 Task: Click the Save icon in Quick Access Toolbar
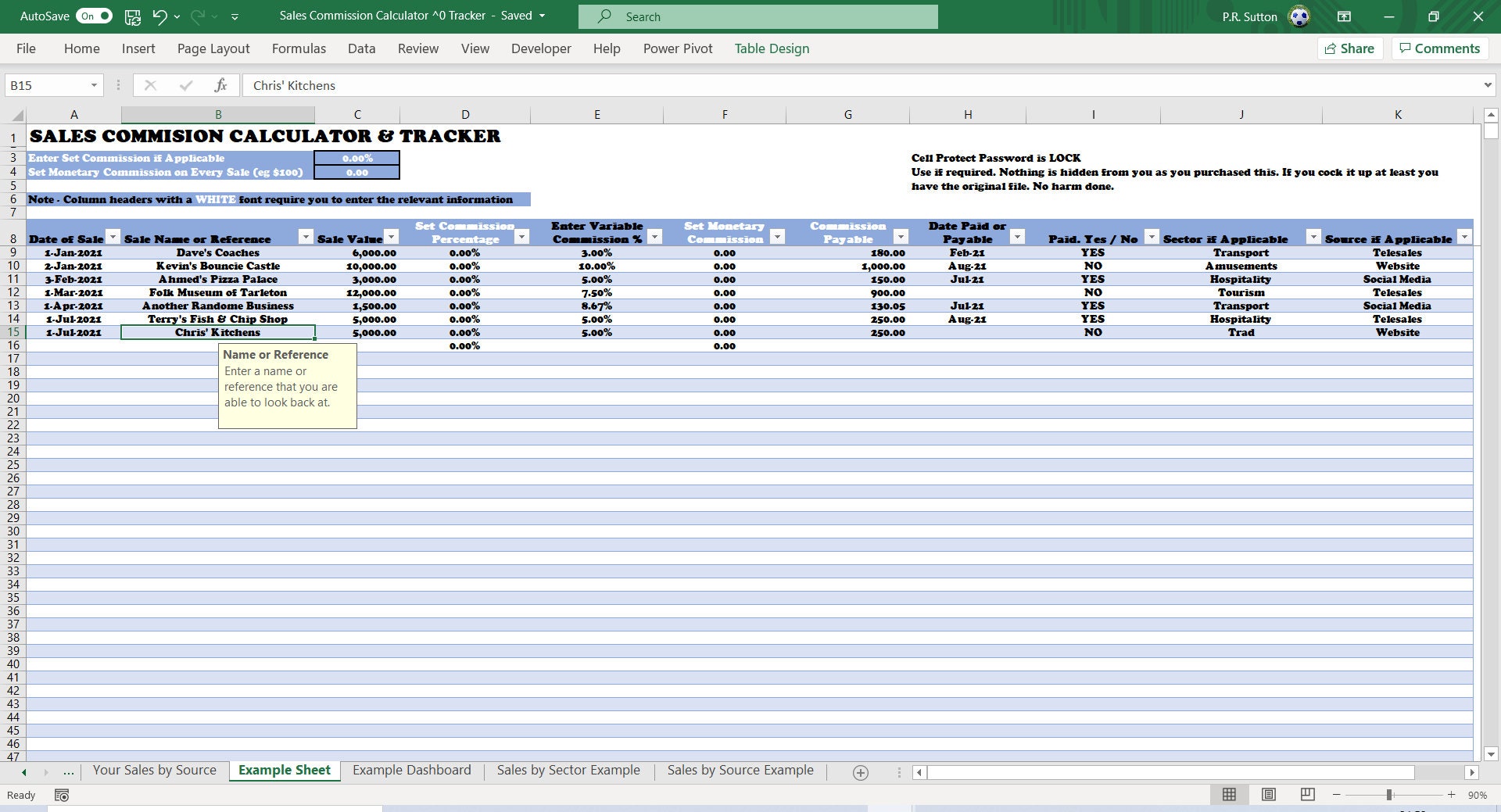[132, 16]
